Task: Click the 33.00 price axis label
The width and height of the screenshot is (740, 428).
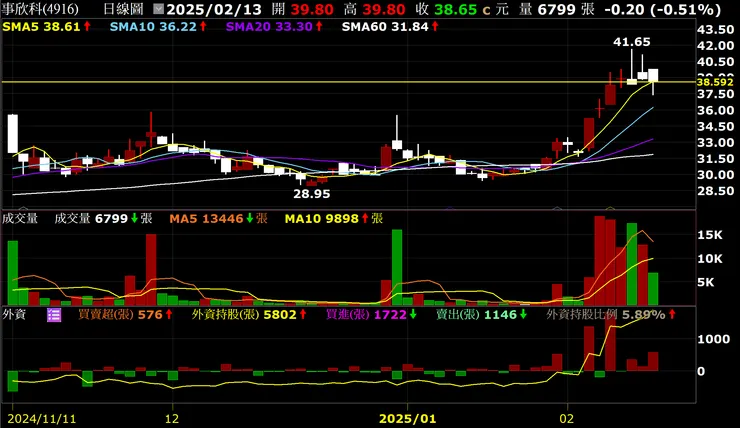Action: tap(715, 143)
